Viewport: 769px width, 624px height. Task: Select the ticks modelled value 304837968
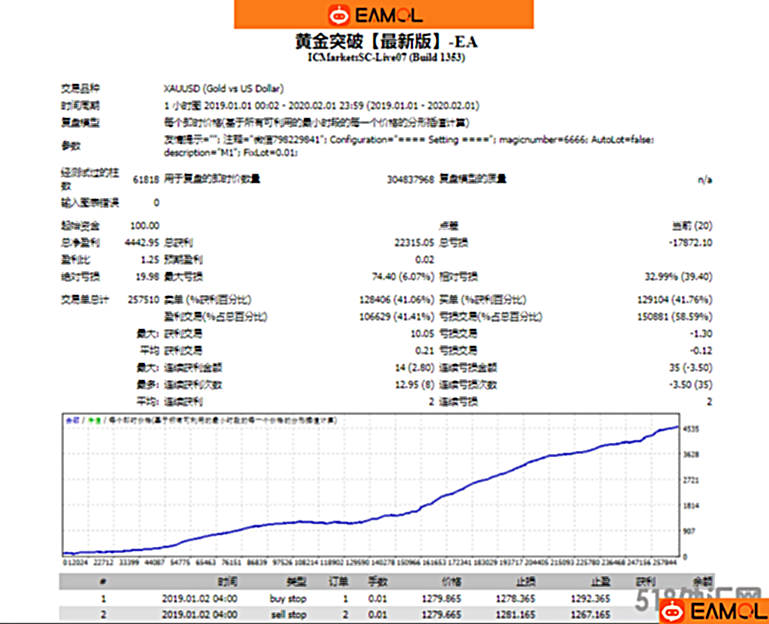[410, 180]
